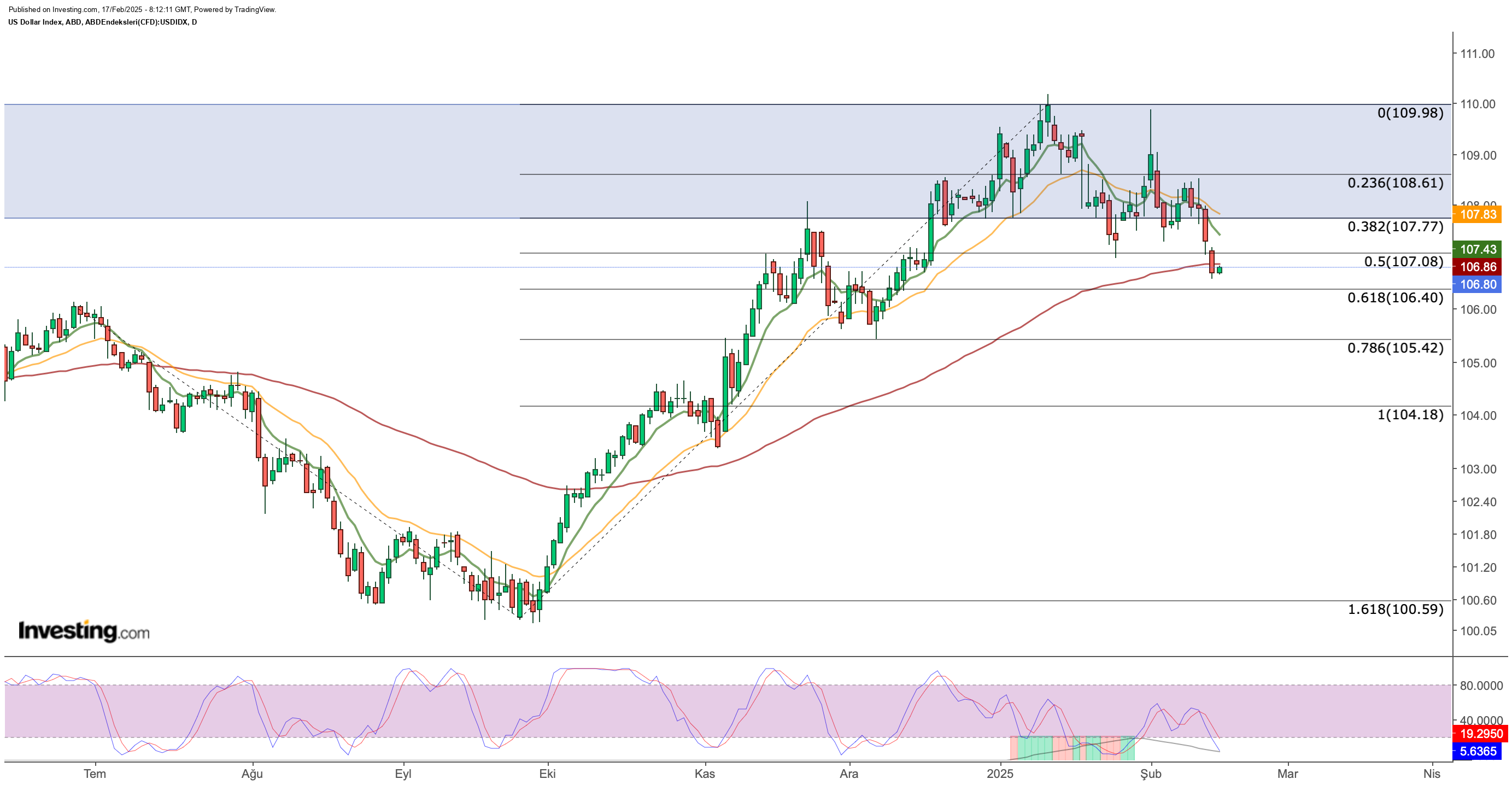This screenshot has height=785, width=1512.
Task: Click the Mar month label on time axis
Action: pyautogui.click(x=1288, y=774)
